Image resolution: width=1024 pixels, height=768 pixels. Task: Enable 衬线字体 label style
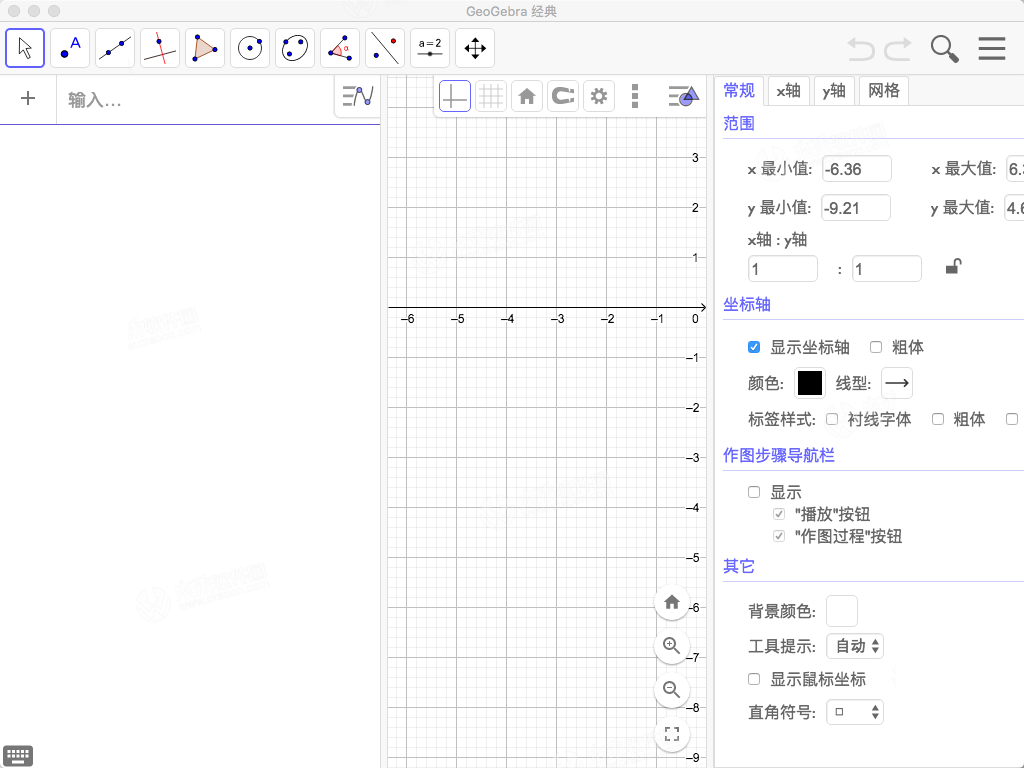point(832,419)
